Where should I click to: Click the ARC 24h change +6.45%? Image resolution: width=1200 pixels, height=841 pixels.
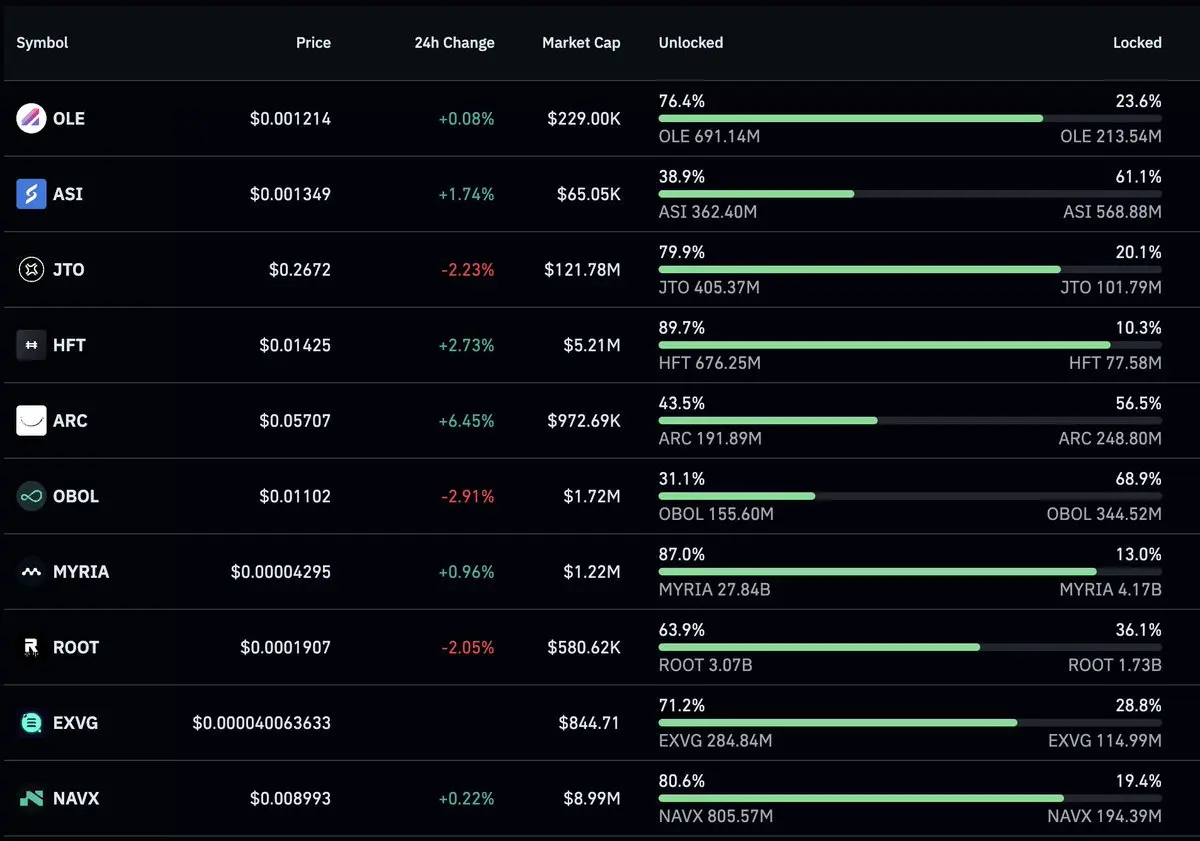[466, 421]
